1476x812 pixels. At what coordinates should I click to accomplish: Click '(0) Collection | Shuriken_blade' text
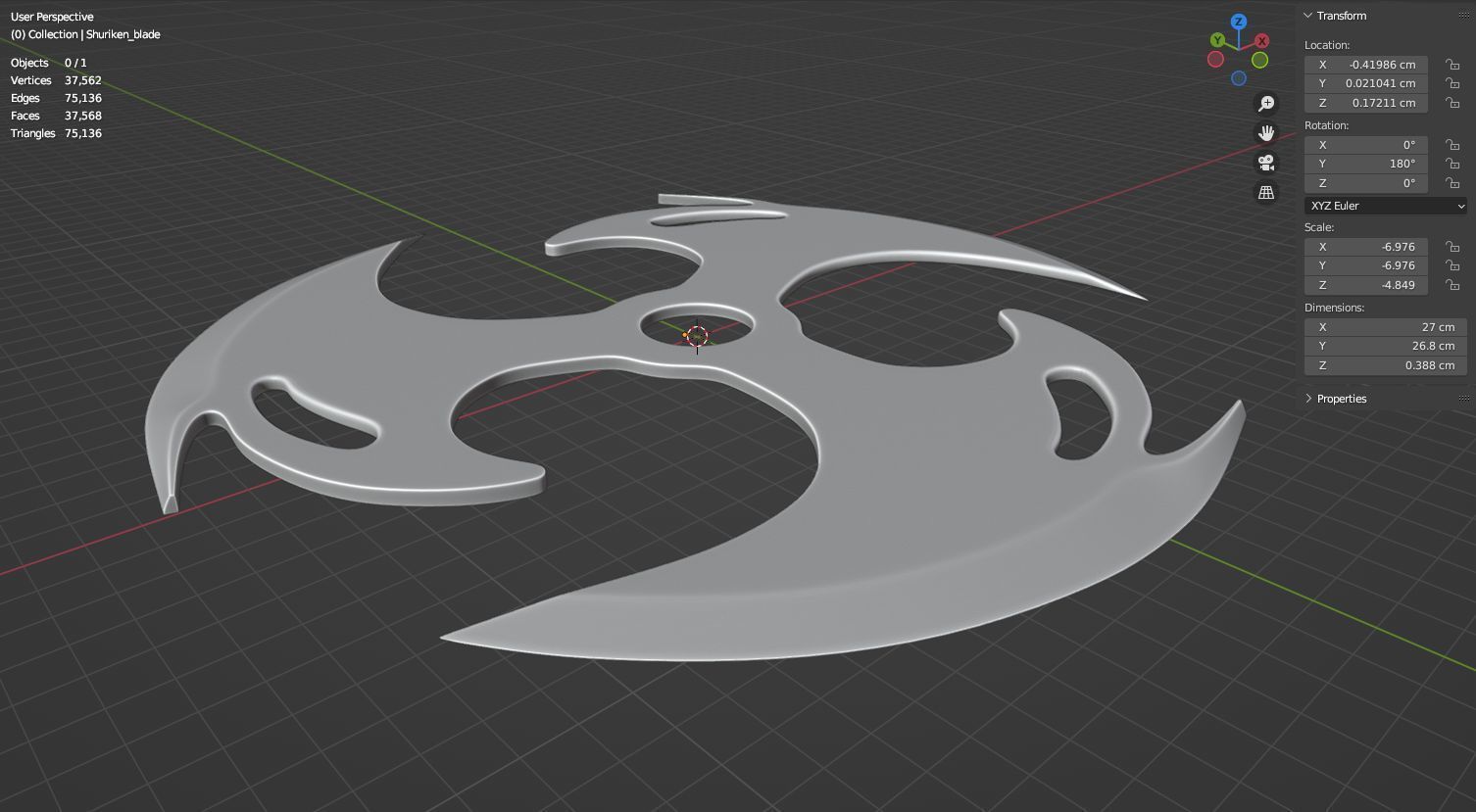pos(85,34)
